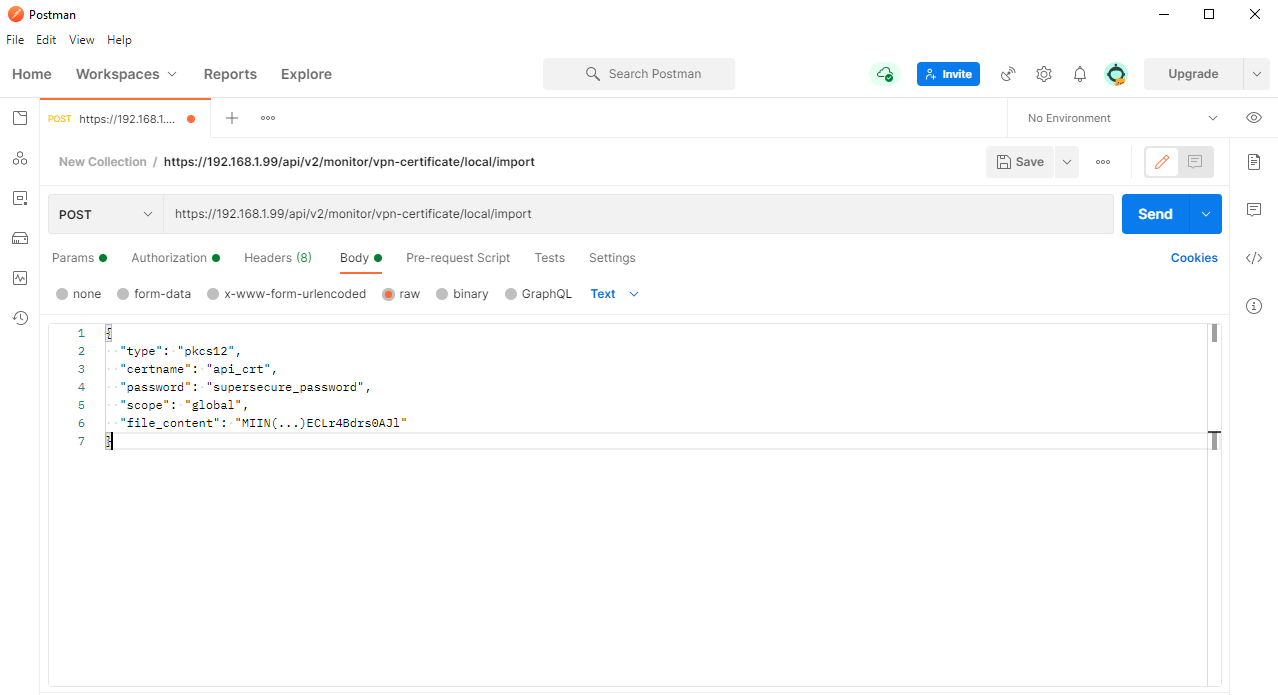The width and height of the screenshot is (1278, 695).
Task: Open the Collections sidebar panel
Action: pos(19,118)
